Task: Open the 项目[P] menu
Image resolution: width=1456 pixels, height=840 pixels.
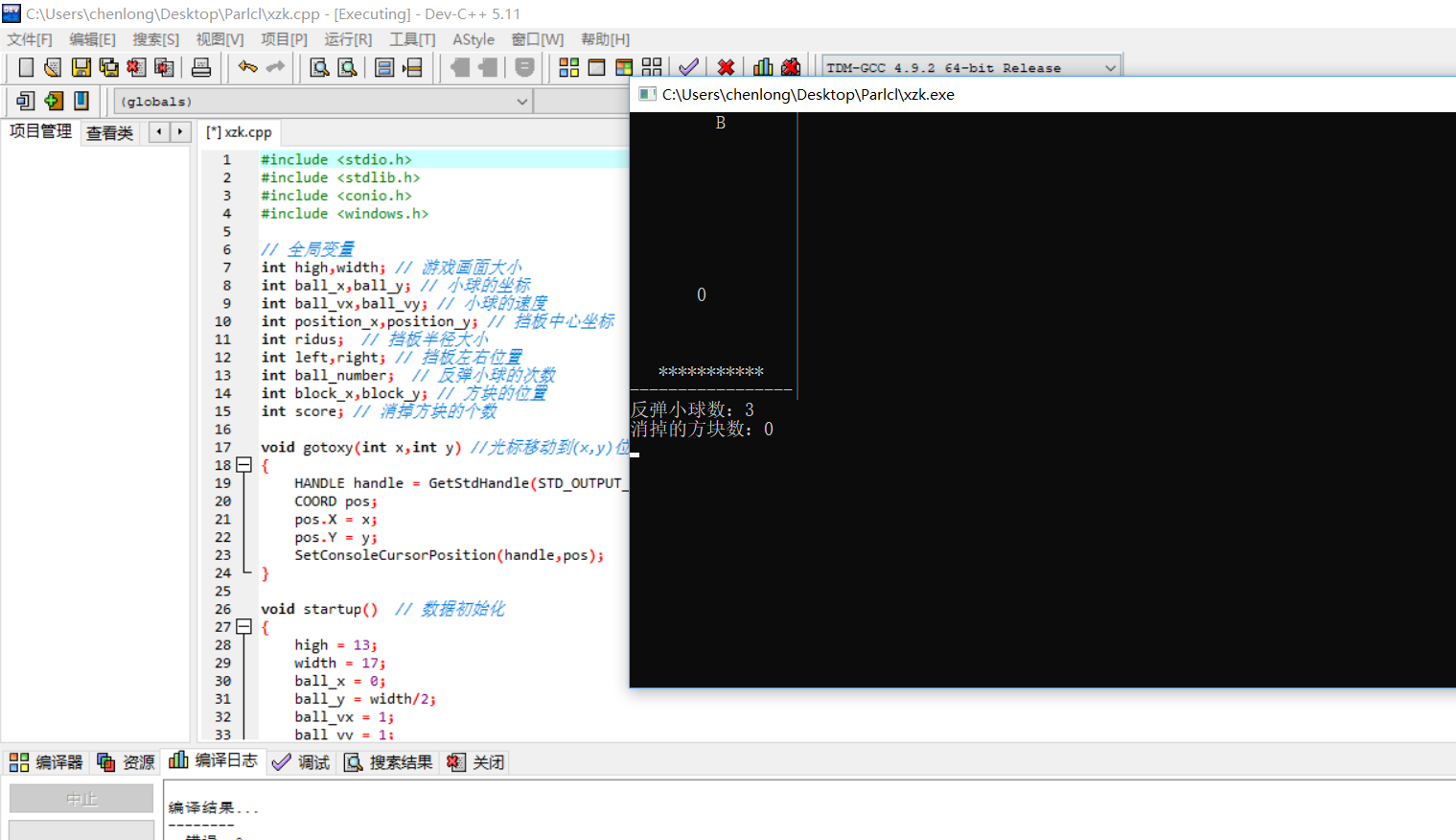Action: coord(284,39)
